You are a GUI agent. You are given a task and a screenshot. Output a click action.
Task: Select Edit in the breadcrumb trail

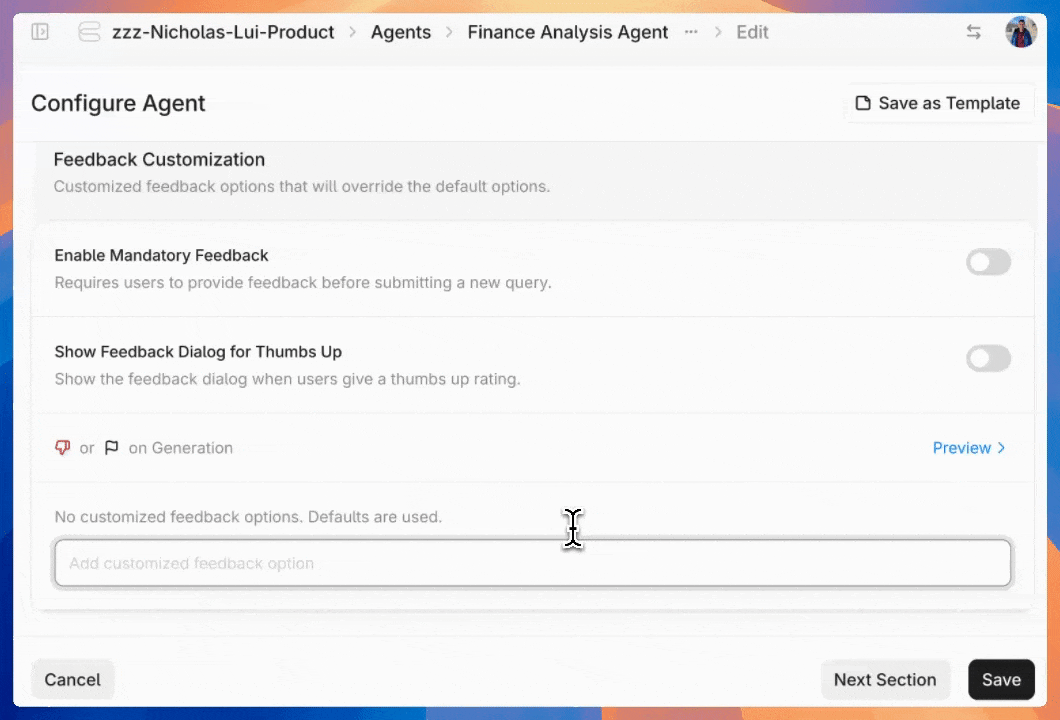[x=752, y=31]
